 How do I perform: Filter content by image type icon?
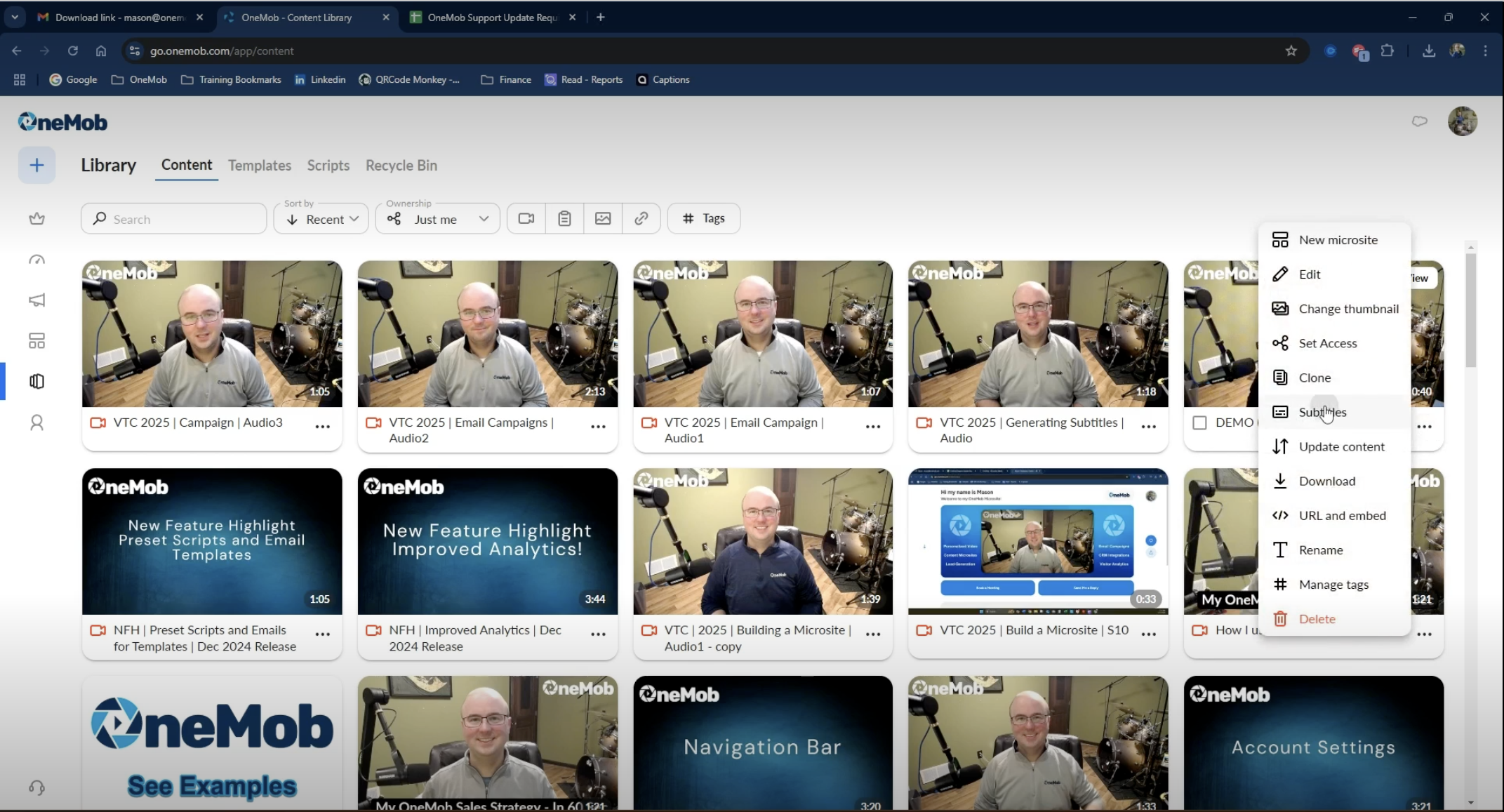603,218
